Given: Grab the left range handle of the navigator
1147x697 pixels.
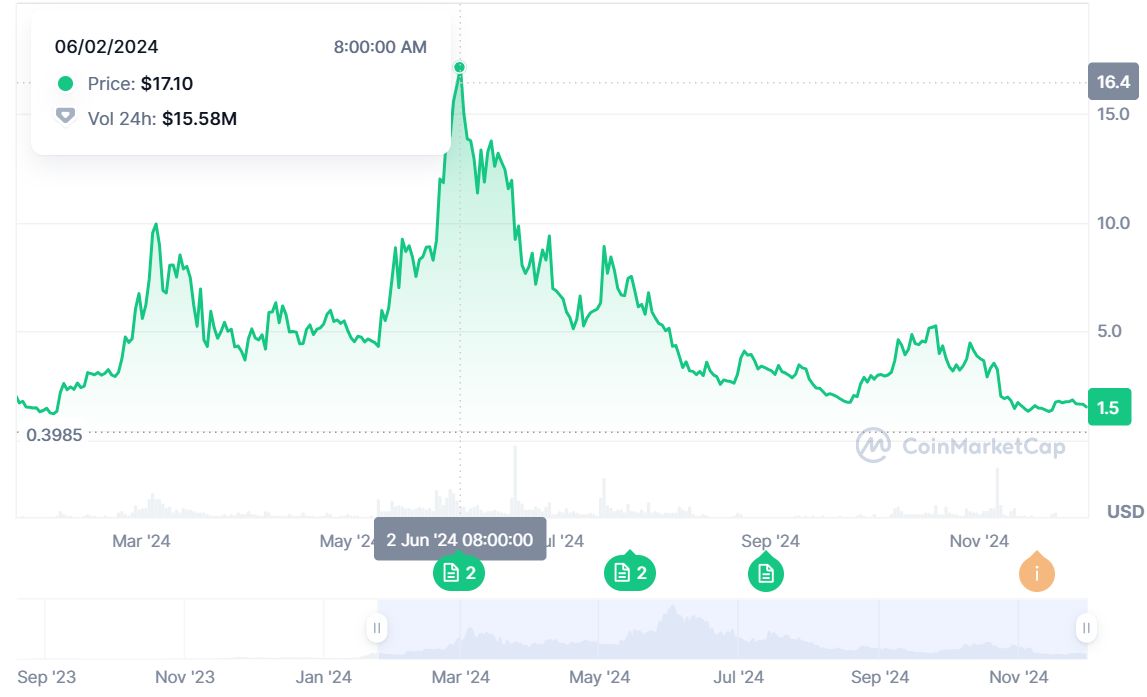Looking at the screenshot, I should 377,629.
